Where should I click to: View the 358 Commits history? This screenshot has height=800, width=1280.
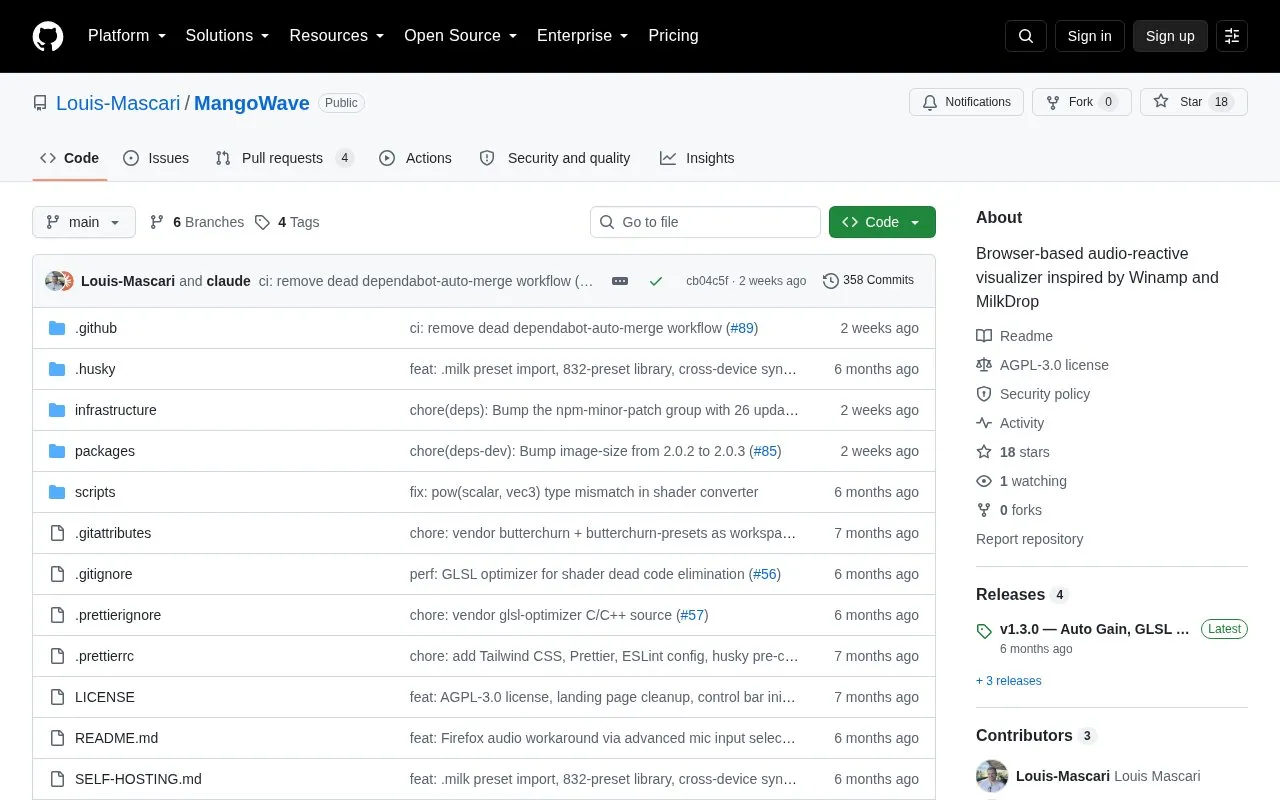point(868,281)
